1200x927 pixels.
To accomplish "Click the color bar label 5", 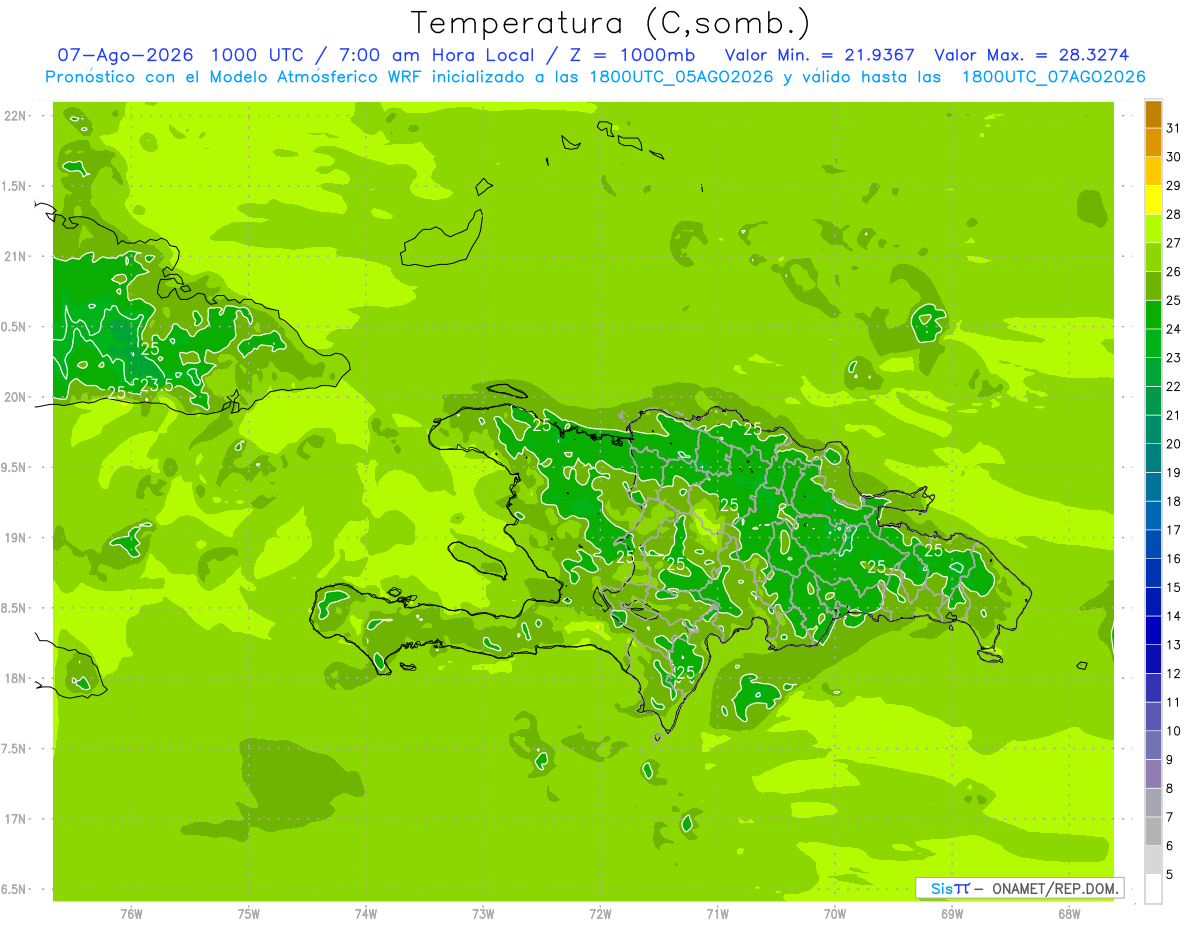I will pyautogui.click(x=1170, y=875).
